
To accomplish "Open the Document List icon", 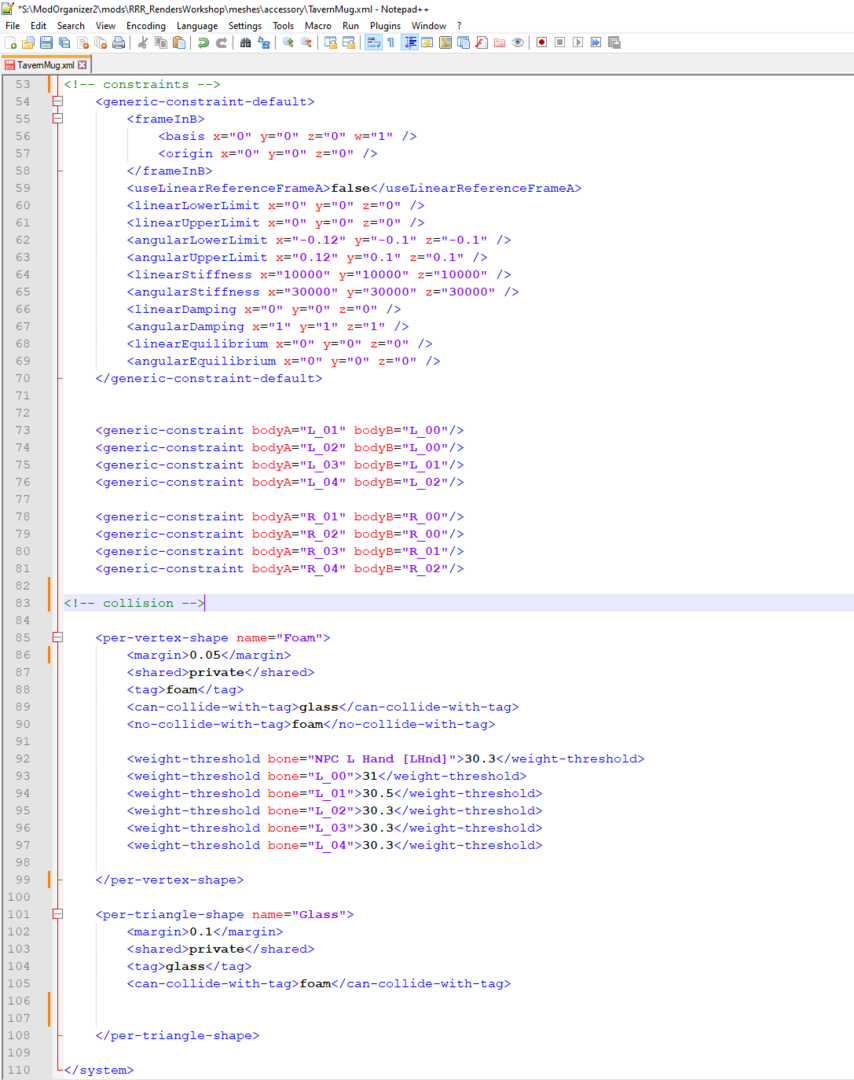I will click(464, 43).
